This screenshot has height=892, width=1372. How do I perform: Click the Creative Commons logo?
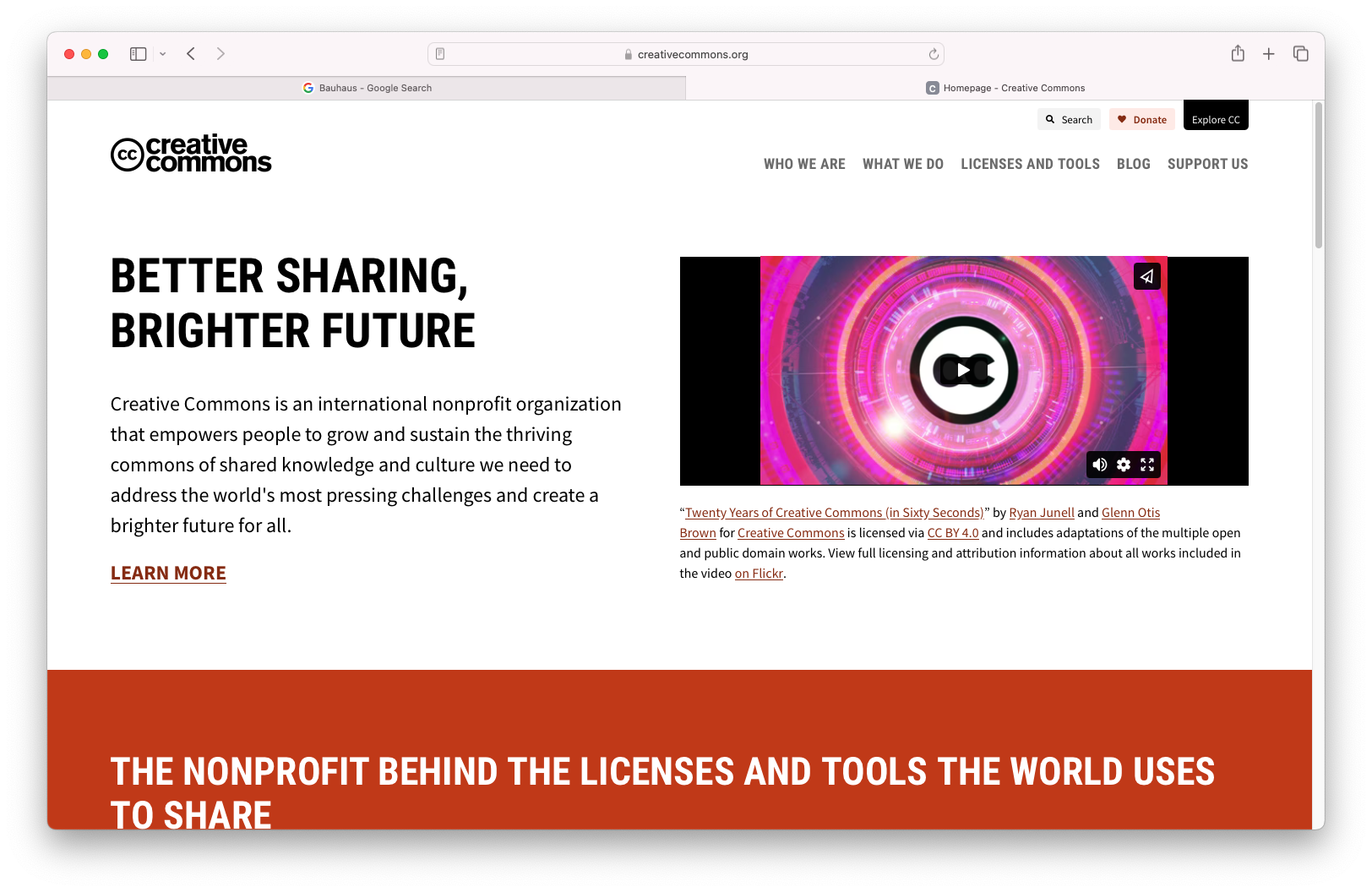pyautogui.click(x=191, y=153)
